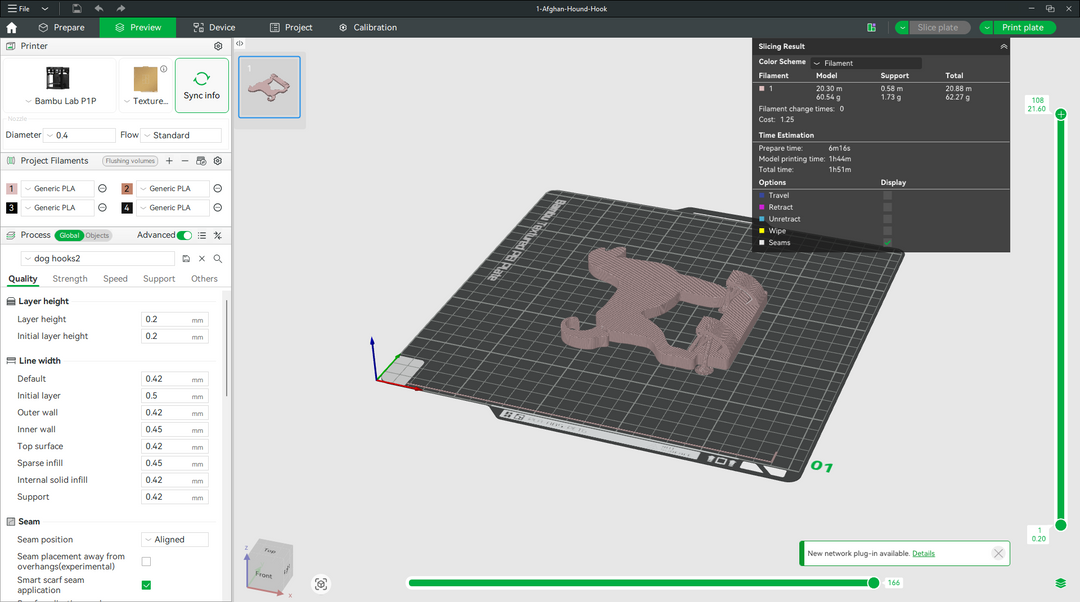This screenshot has height=602, width=1080.
Task: Open the Process parameter list icon
Action: tap(202, 235)
